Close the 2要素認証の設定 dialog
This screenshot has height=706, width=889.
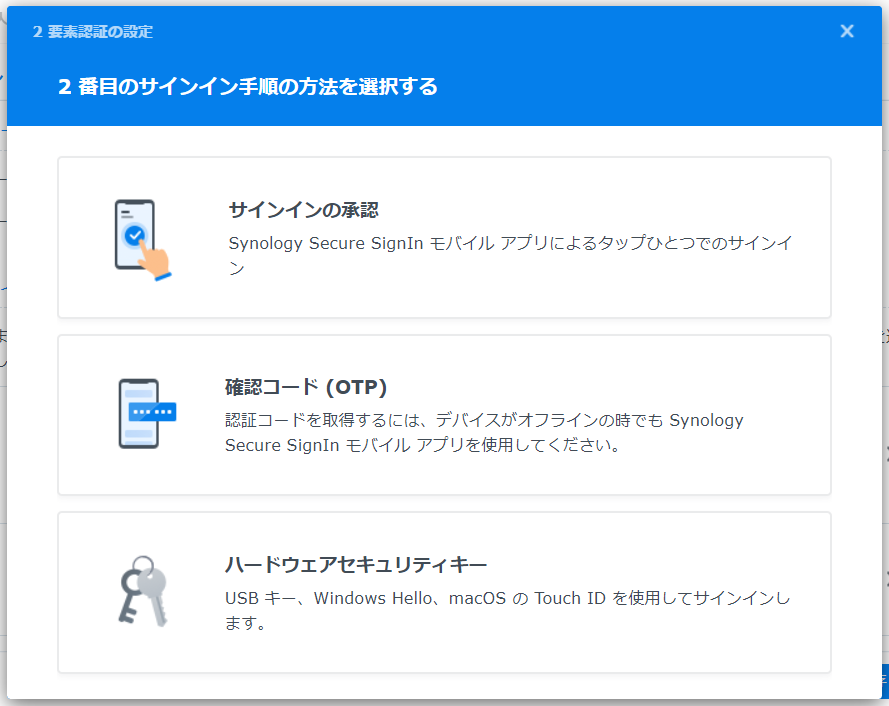(846, 31)
